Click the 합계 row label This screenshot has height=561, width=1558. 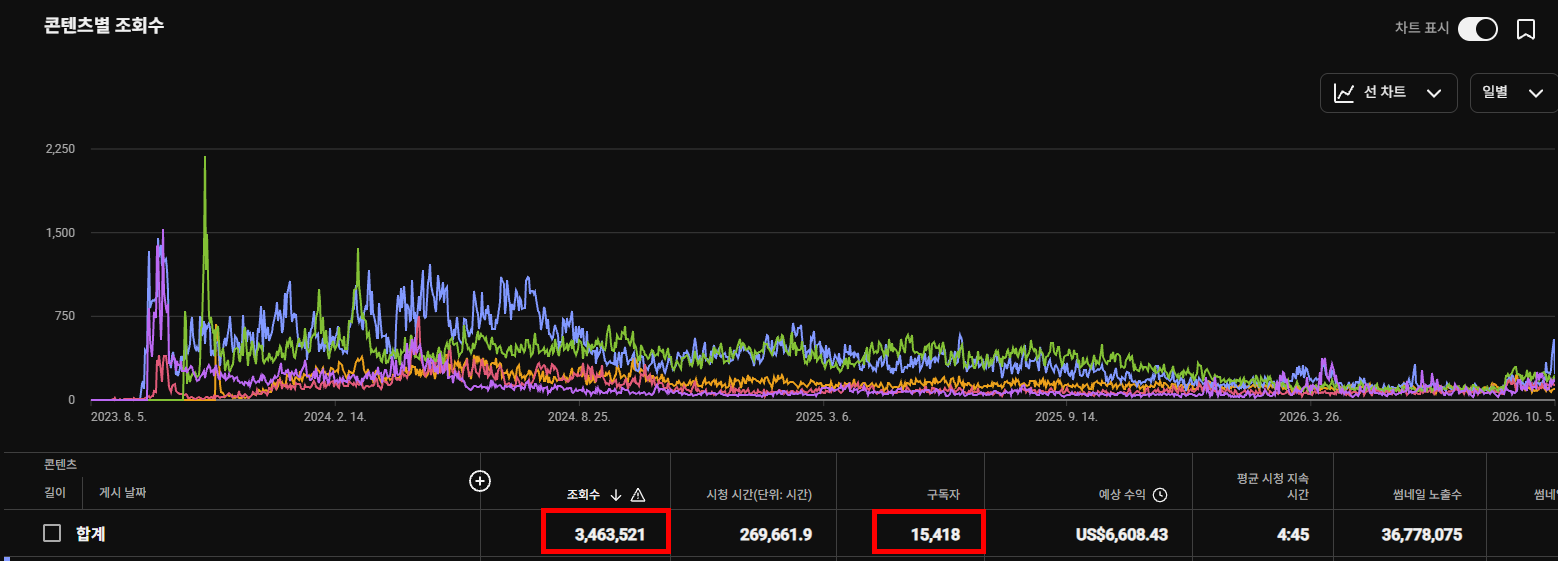point(90,535)
